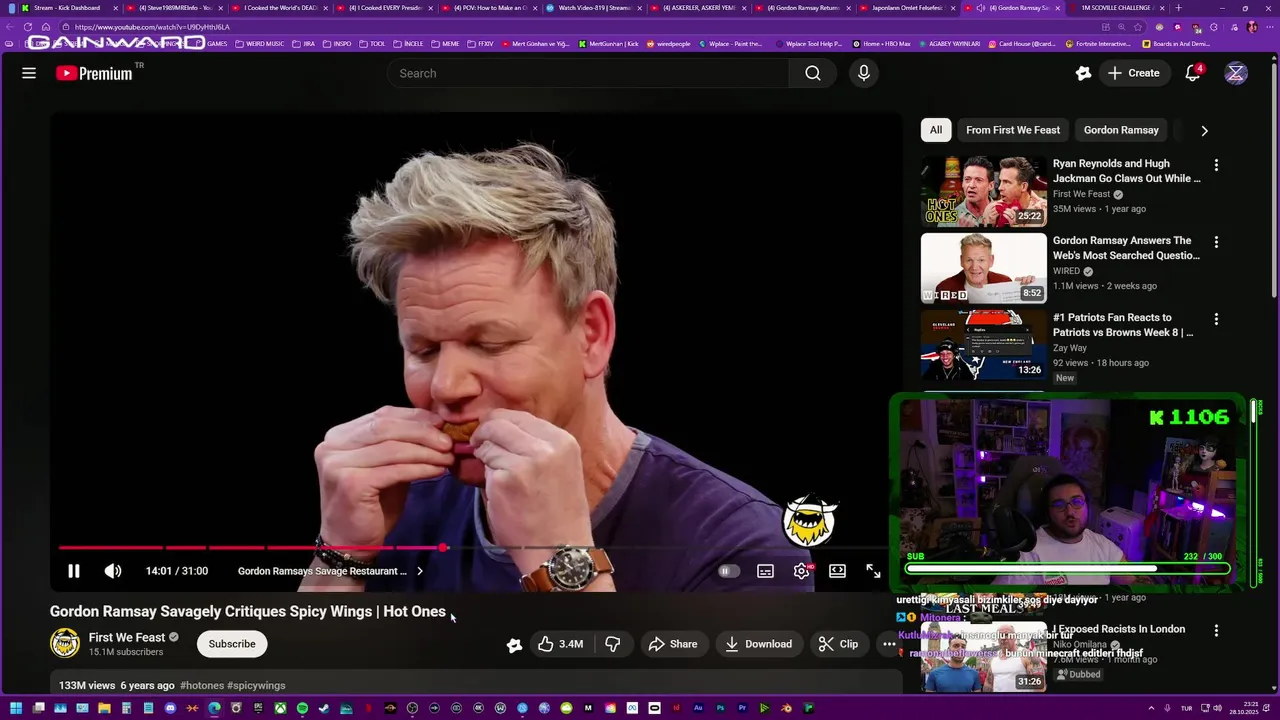The height and width of the screenshot is (720, 1280).
Task: Start voice search with microphone icon
Action: (864, 73)
